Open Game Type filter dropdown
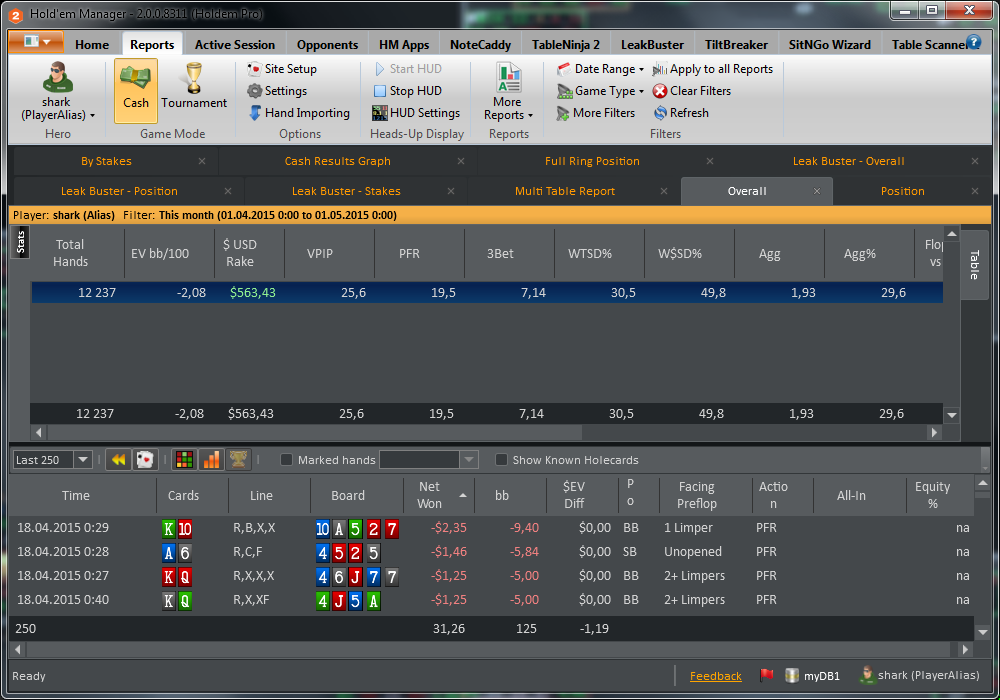Image resolution: width=1000 pixels, height=700 pixels. pyautogui.click(x=599, y=91)
